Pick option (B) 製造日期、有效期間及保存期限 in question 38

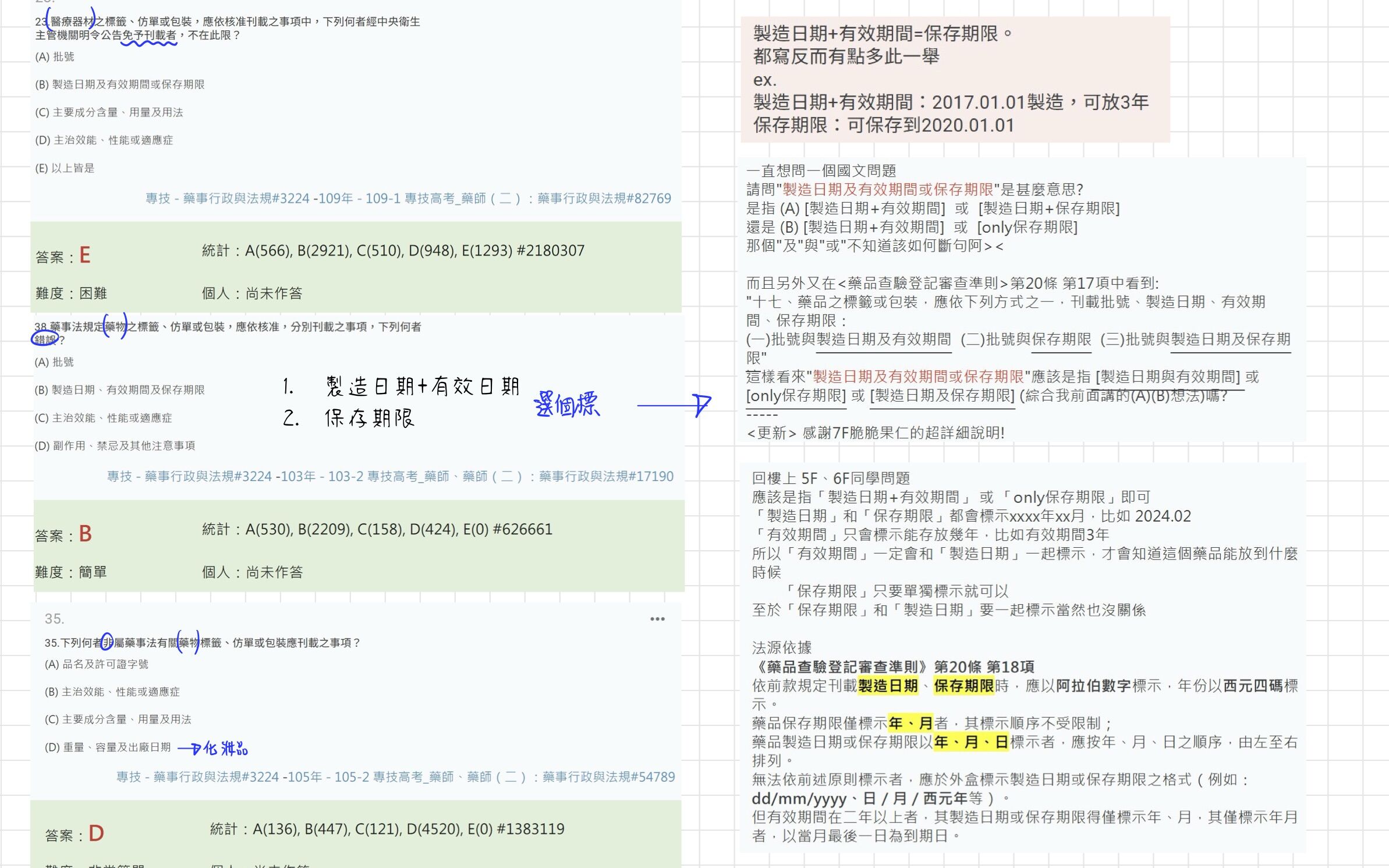point(119,390)
